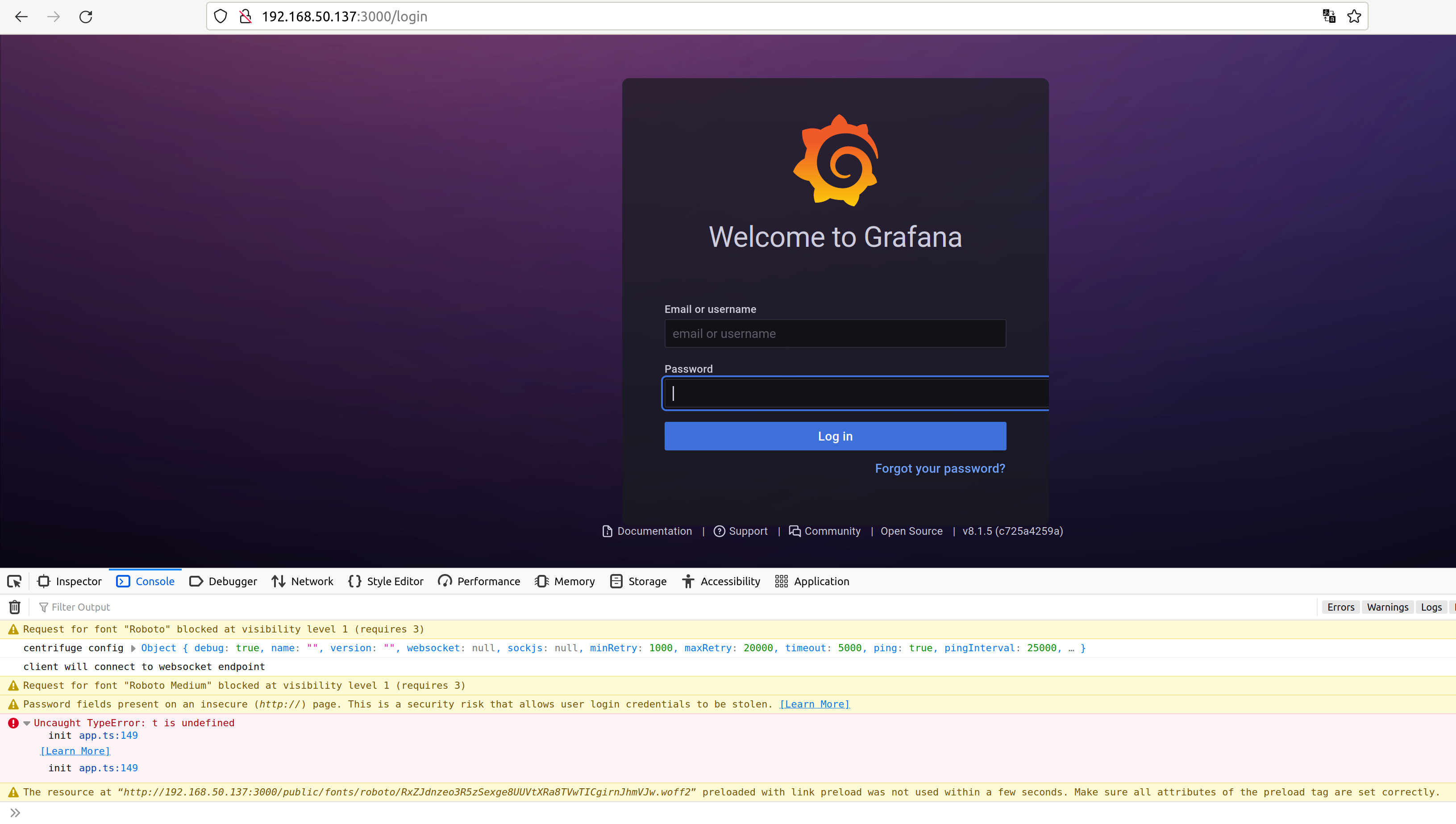Switch to the Inspector panel
Image resolution: width=1456 pixels, height=824 pixels.
coord(69,581)
